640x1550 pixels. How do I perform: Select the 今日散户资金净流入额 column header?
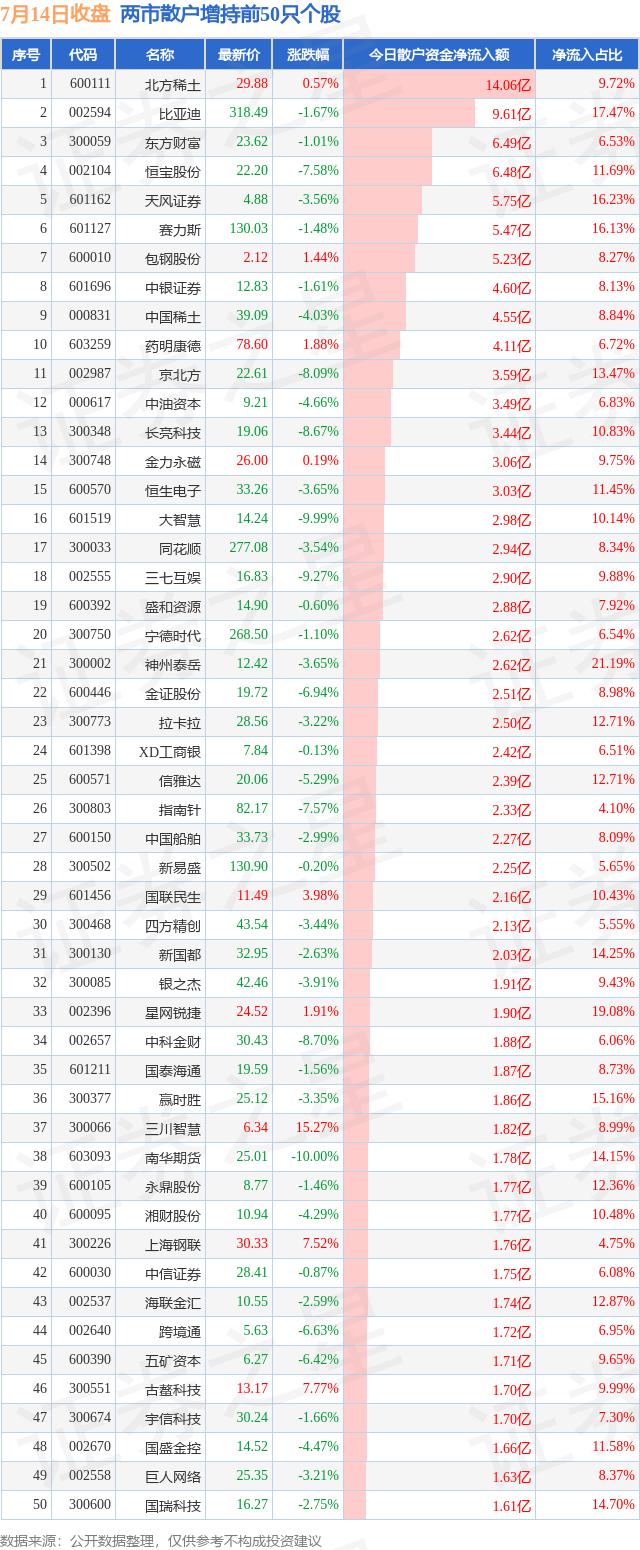439,55
